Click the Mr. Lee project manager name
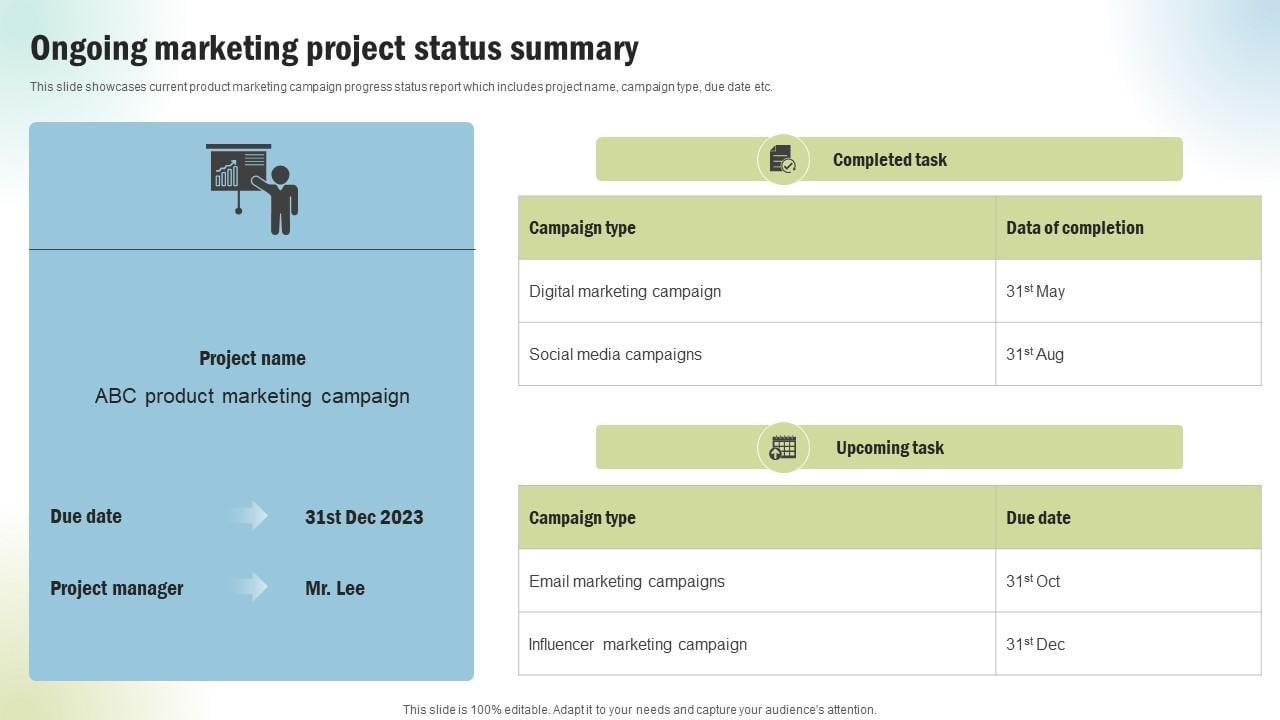1280x720 pixels. pyautogui.click(x=335, y=588)
